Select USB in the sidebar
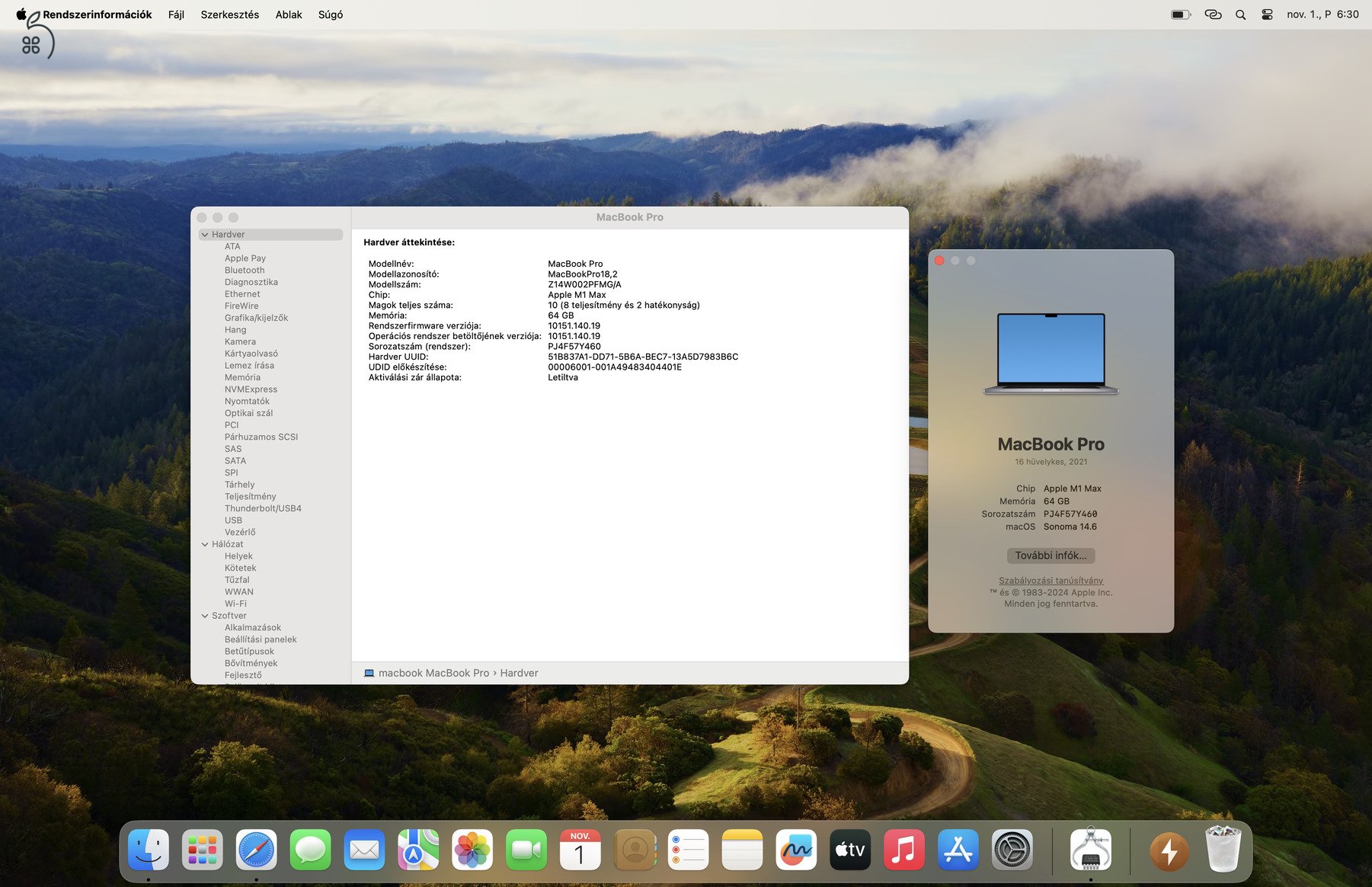This screenshot has height=887, width=1372. (x=233, y=520)
